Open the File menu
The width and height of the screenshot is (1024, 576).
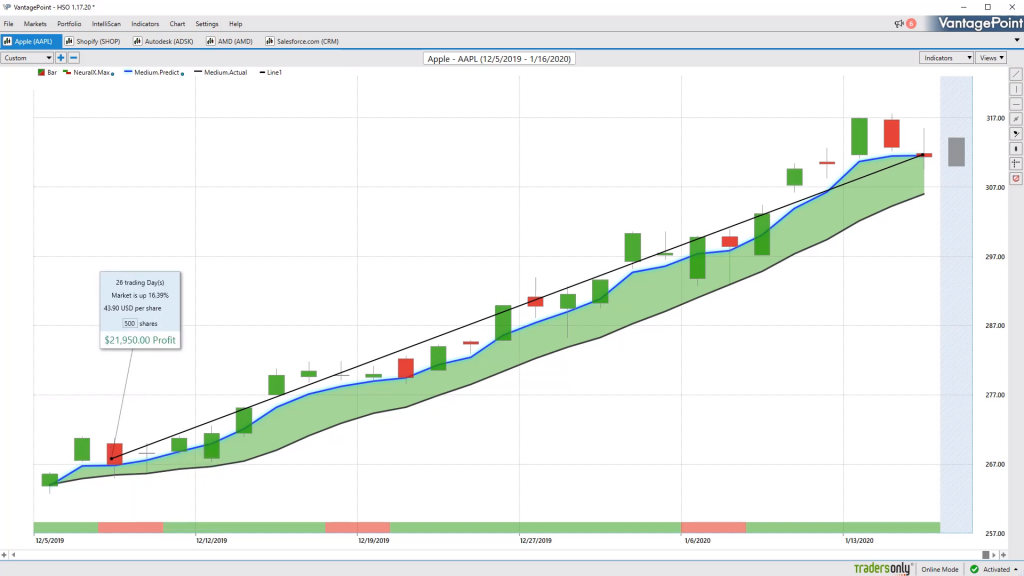point(8,24)
